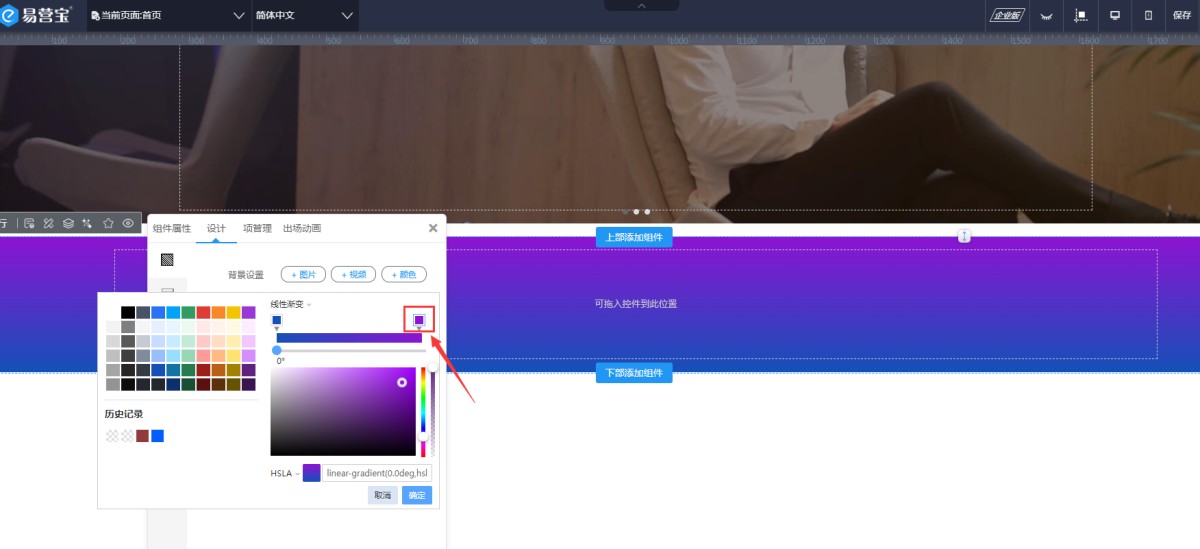Pick the green swatch in palette top row
Viewport: 1200px width, 549px height.
click(188, 312)
